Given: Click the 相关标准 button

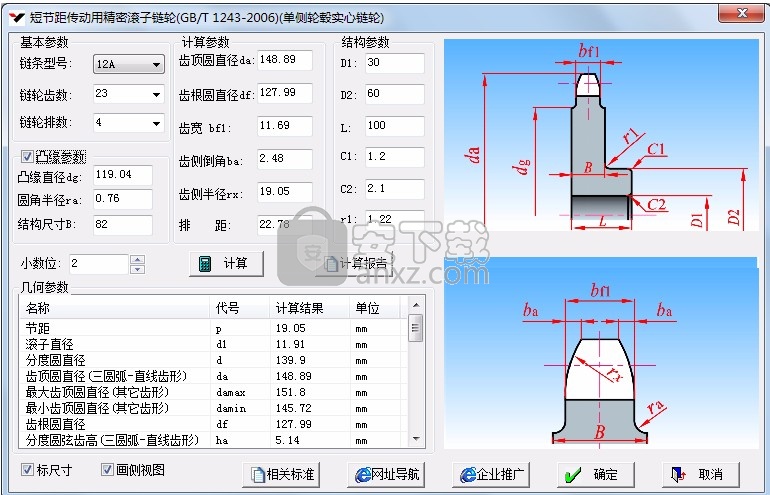Looking at the screenshot, I should pos(281,474).
